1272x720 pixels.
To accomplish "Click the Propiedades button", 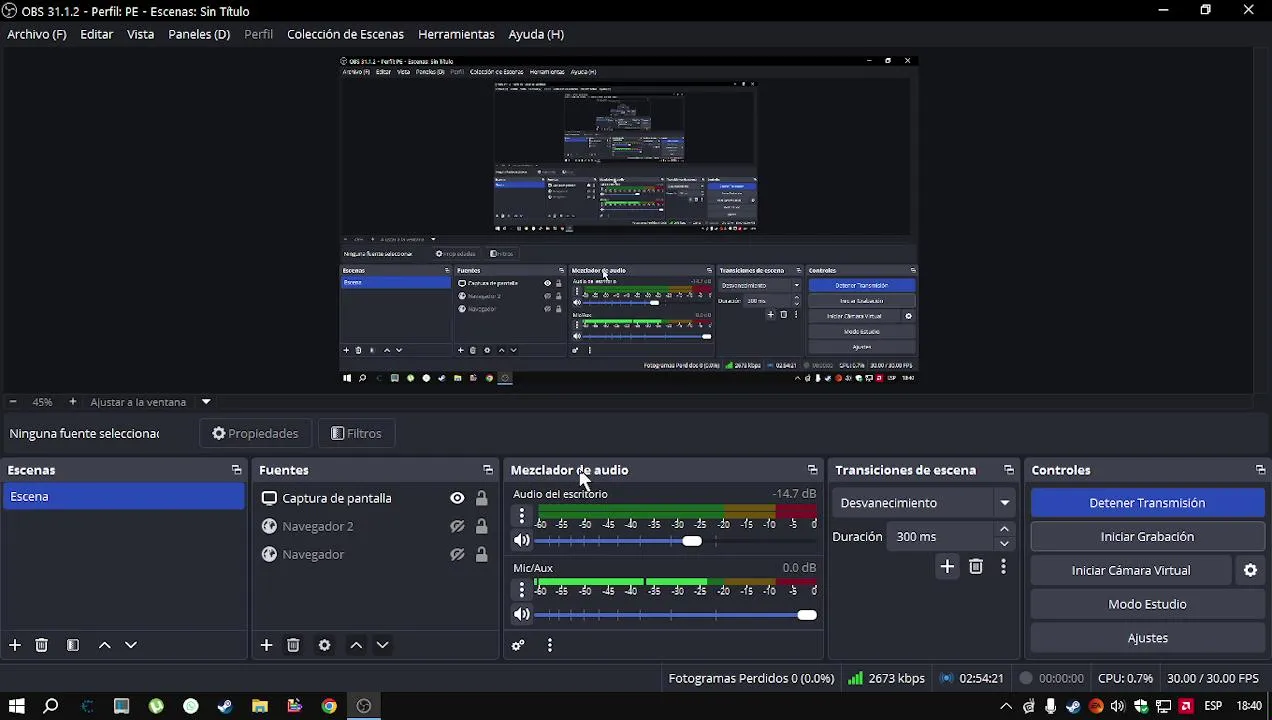I will [255, 433].
